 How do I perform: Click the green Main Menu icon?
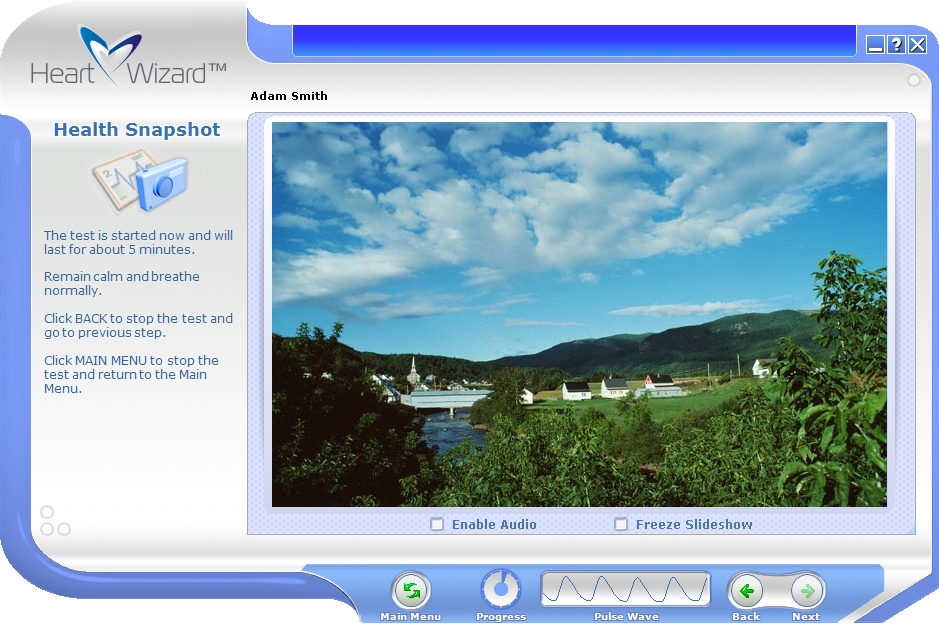[x=410, y=591]
